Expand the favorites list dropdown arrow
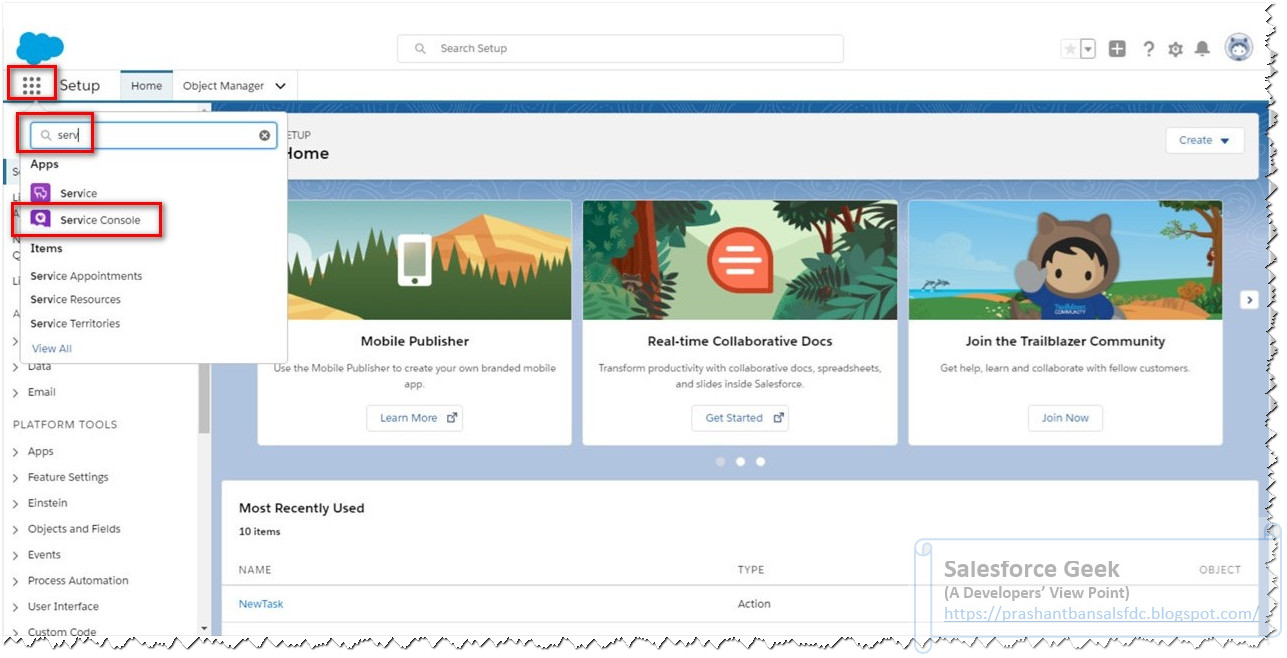 click(1088, 49)
